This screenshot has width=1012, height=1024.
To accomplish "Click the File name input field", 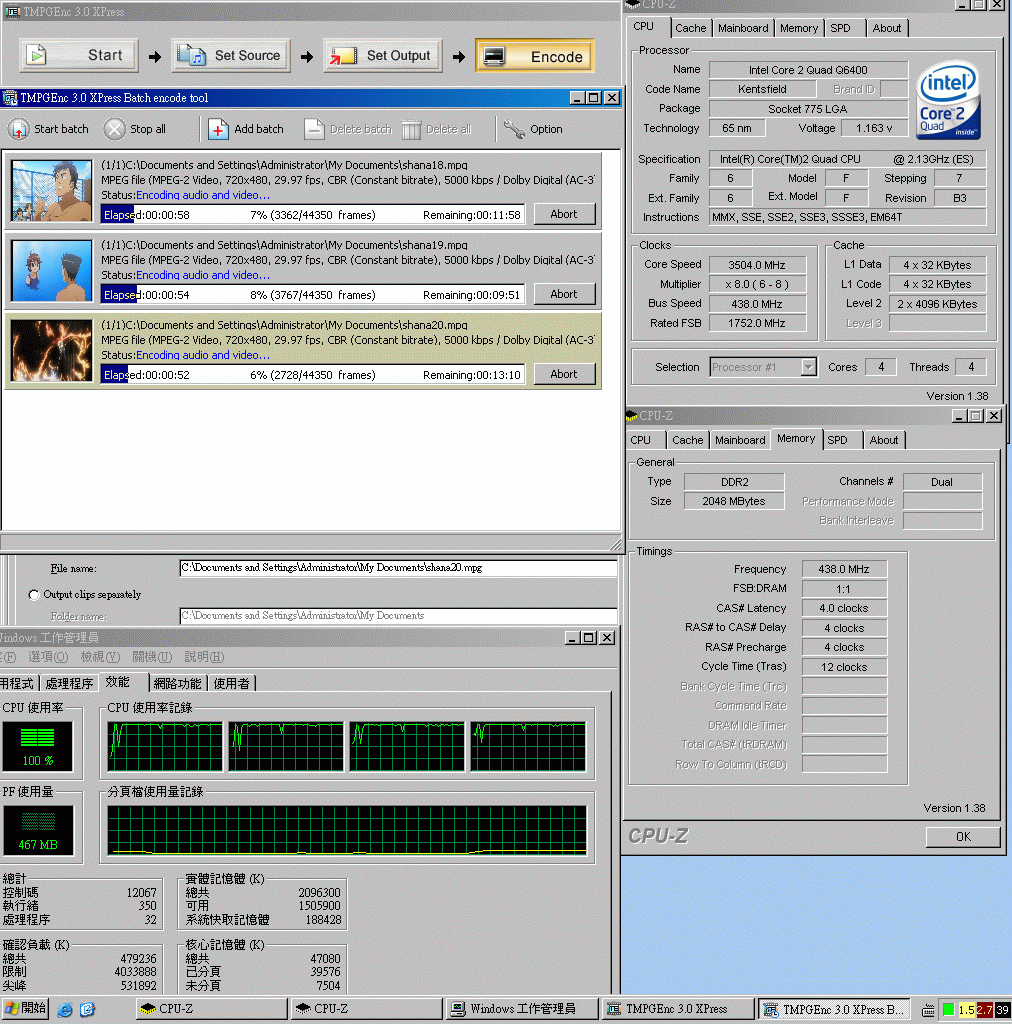I will 398,568.
